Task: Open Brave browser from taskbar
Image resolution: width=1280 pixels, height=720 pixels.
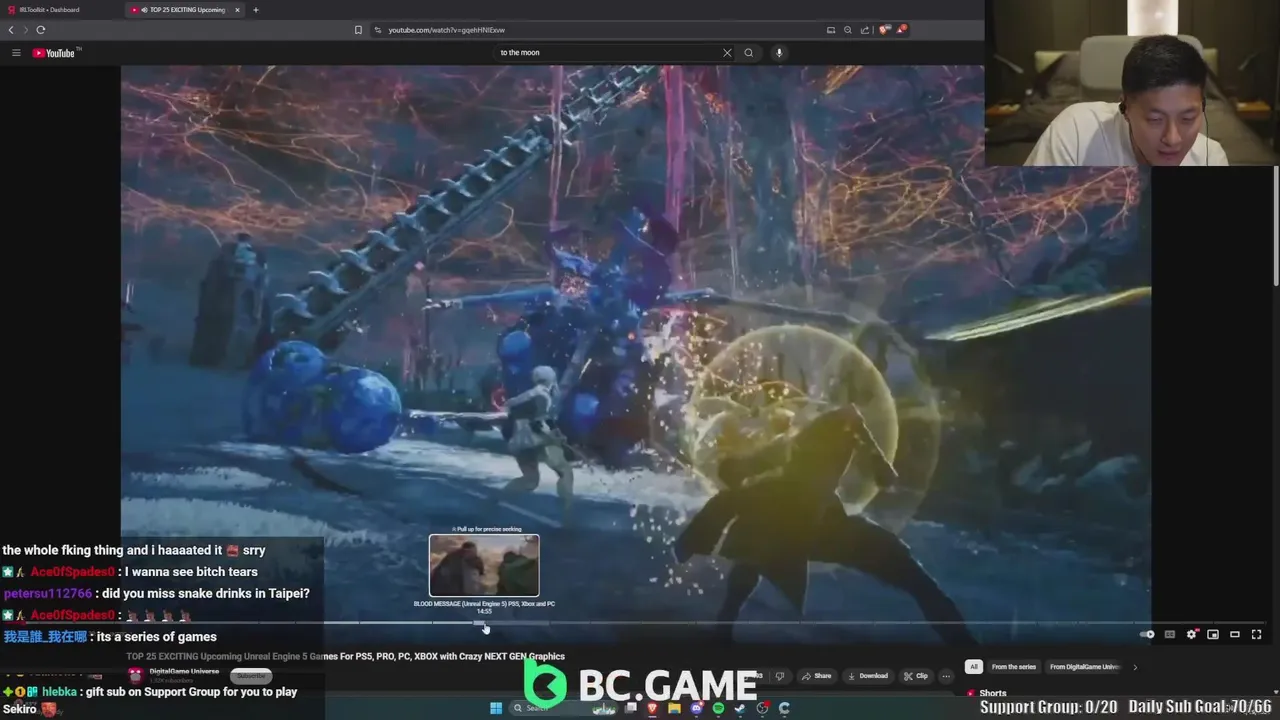Action: [652, 708]
